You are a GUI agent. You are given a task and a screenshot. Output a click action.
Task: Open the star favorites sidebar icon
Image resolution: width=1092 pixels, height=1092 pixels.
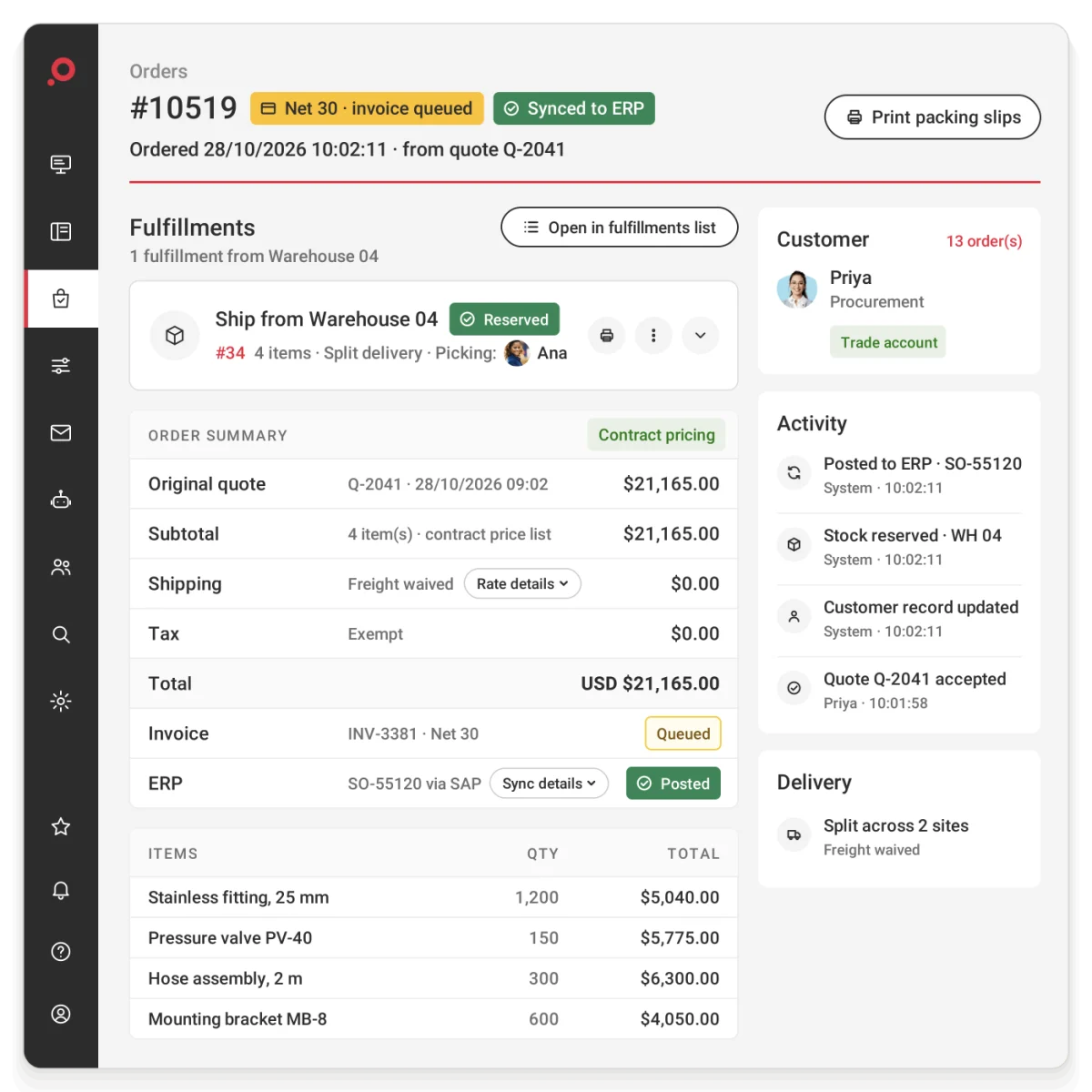coord(61,826)
